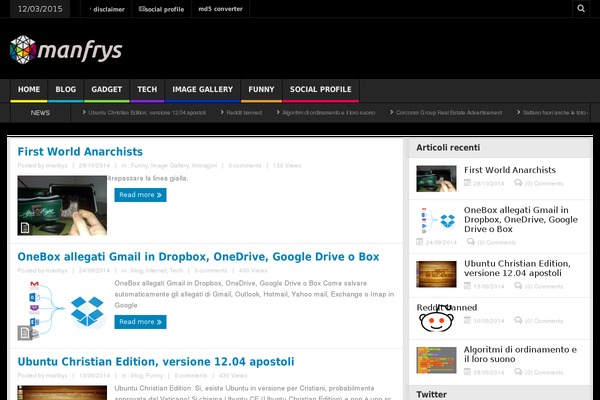Open sidebar link OneBox allegati Gmail in Dropbox
600x400 pixels.
tap(521, 220)
